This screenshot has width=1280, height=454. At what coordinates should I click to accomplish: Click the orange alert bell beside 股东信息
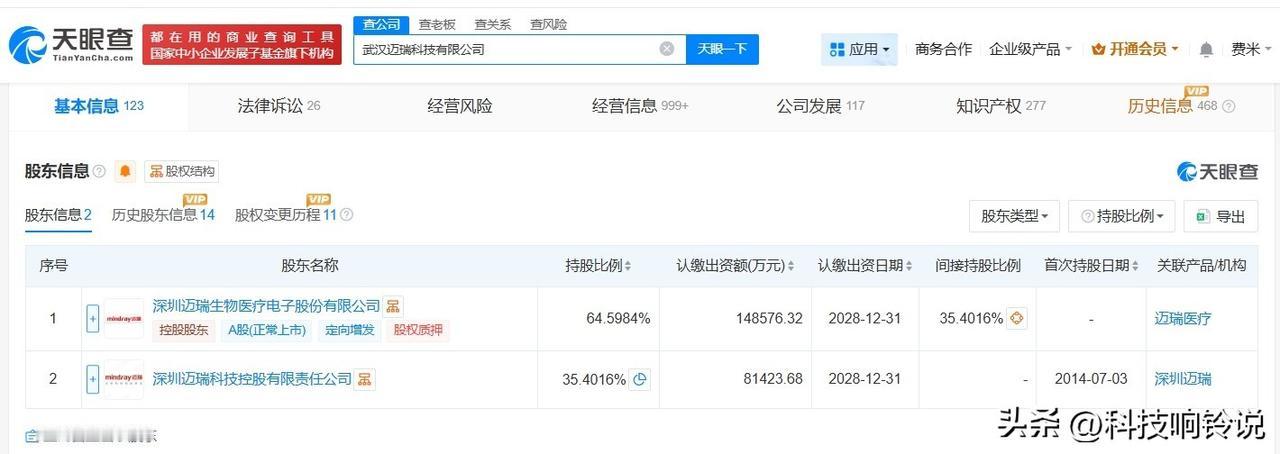point(125,171)
